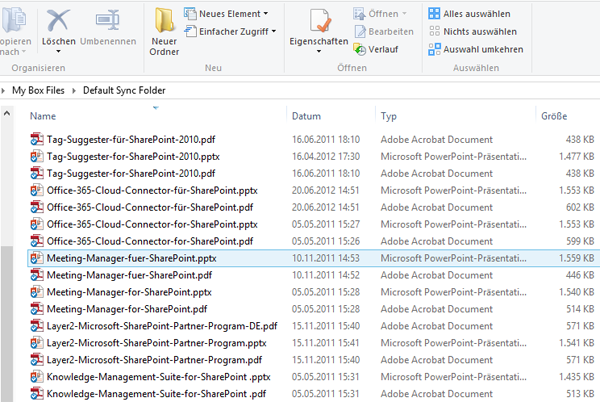Click the Löschen delete icon
Viewport: 600px width, 402px height.
(59, 20)
